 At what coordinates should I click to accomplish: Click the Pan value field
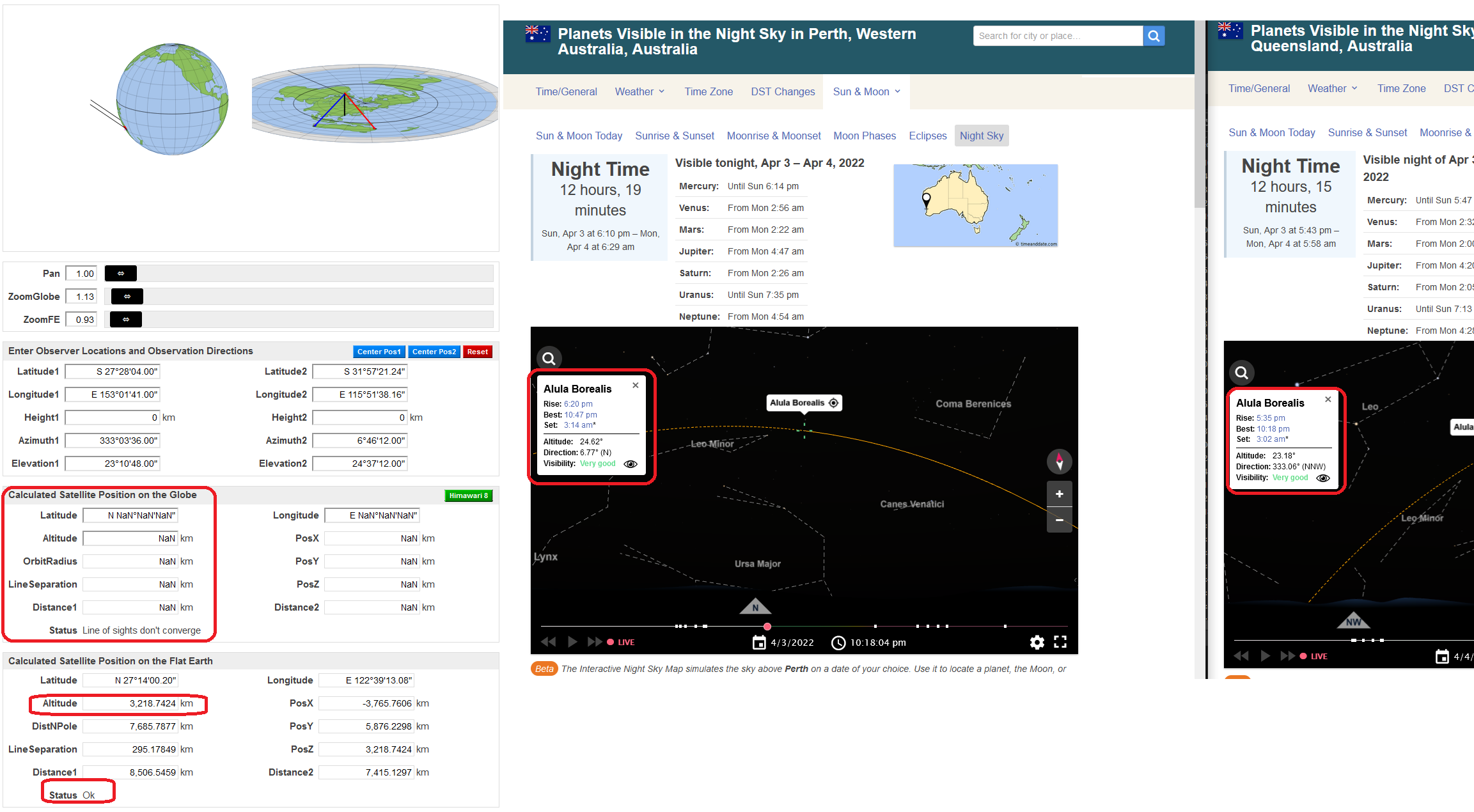81,274
